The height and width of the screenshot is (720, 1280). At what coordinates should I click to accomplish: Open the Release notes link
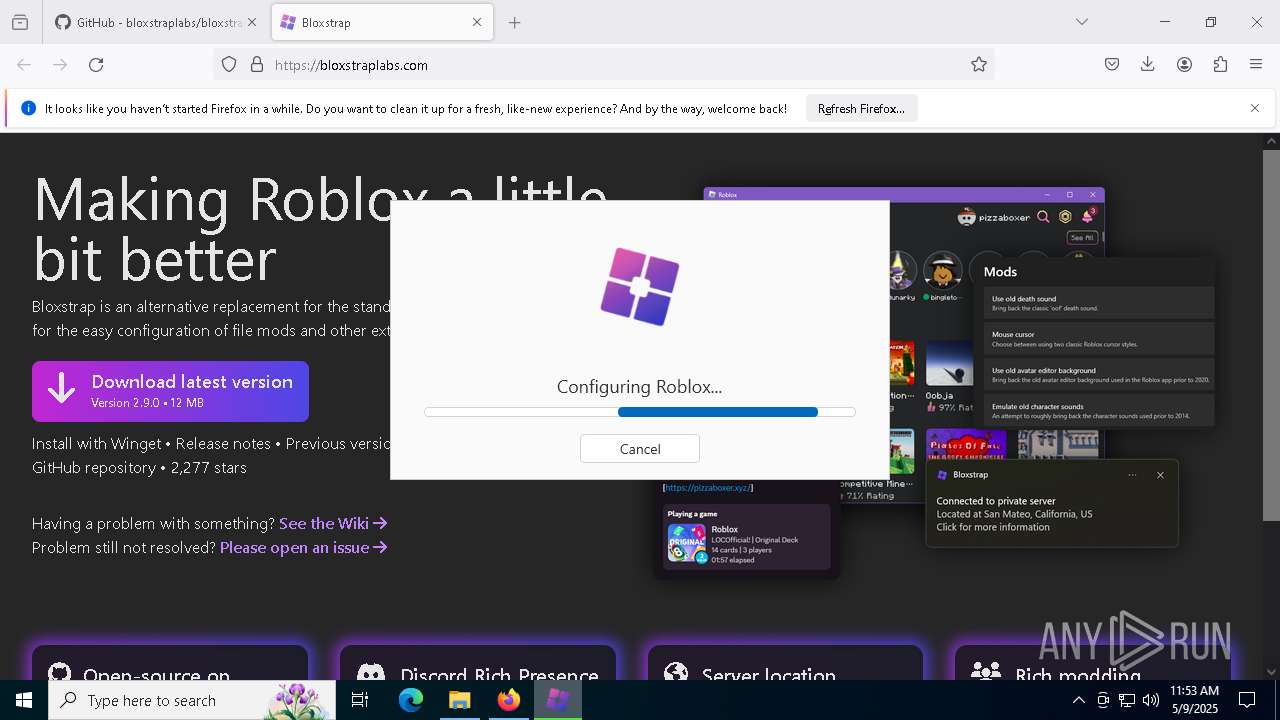click(x=223, y=443)
